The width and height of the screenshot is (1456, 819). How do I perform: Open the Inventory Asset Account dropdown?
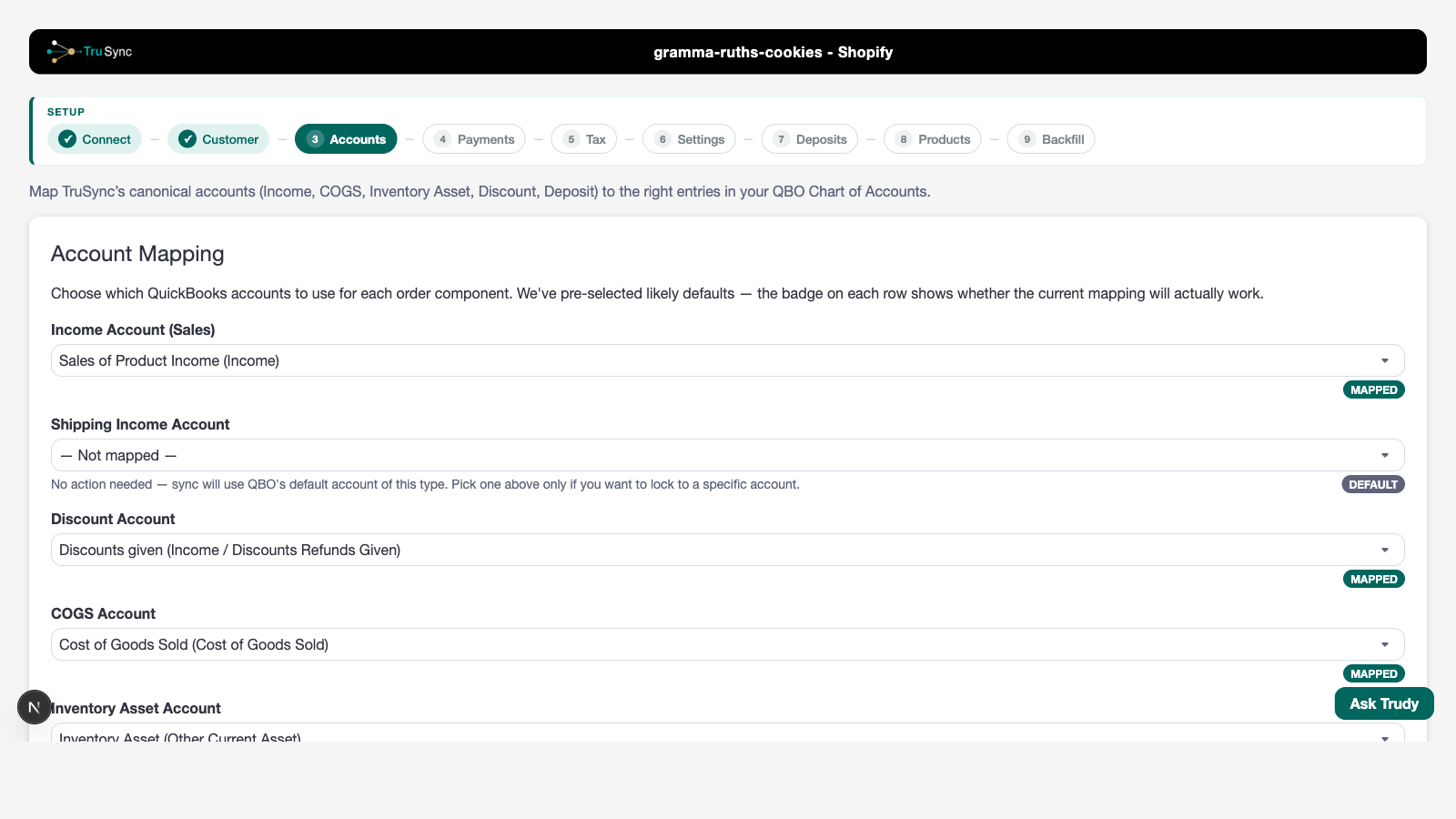[x=728, y=733]
